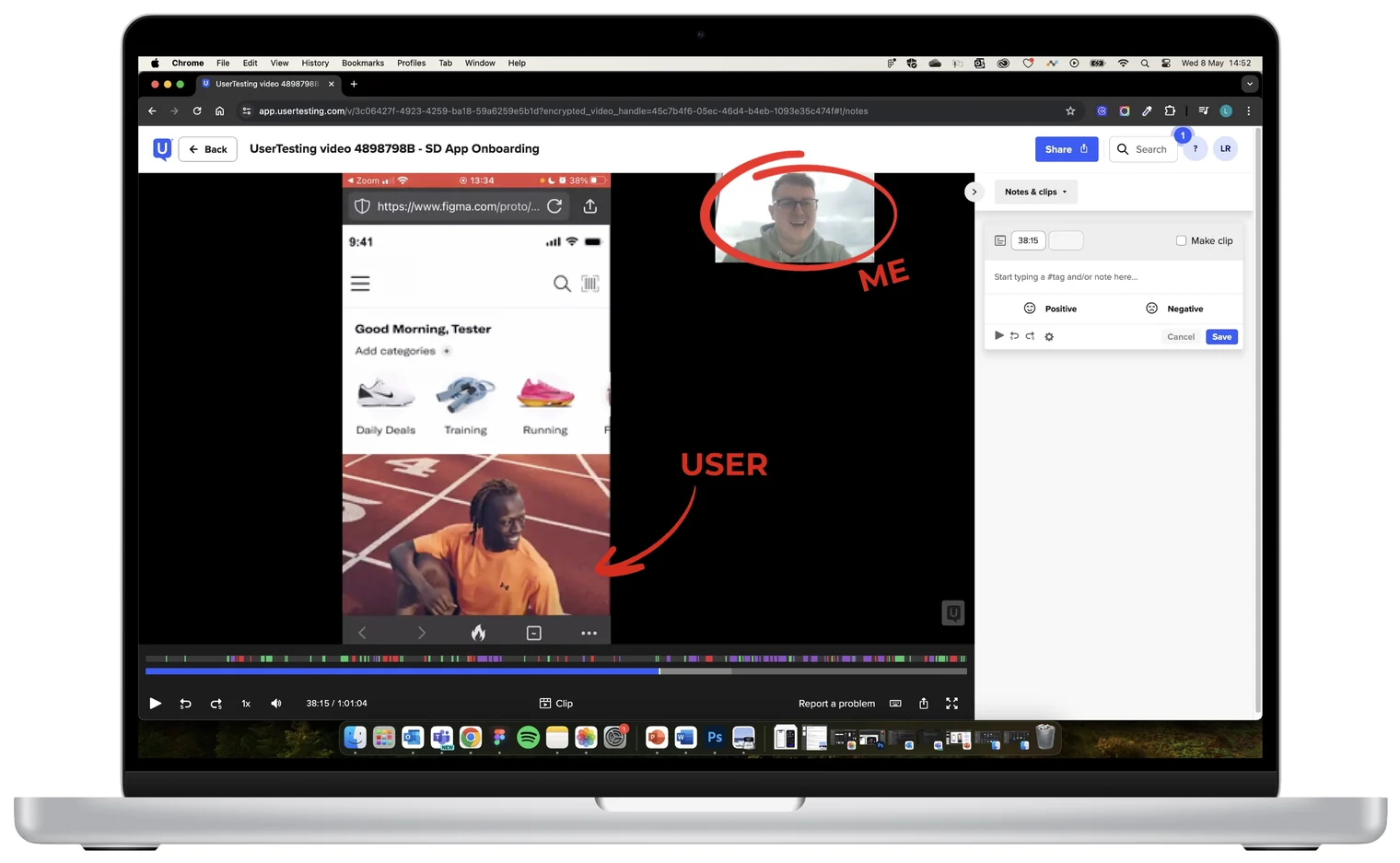This screenshot has width=1400, height=863.
Task: Open the Edit menu
Action: point(250,64)
